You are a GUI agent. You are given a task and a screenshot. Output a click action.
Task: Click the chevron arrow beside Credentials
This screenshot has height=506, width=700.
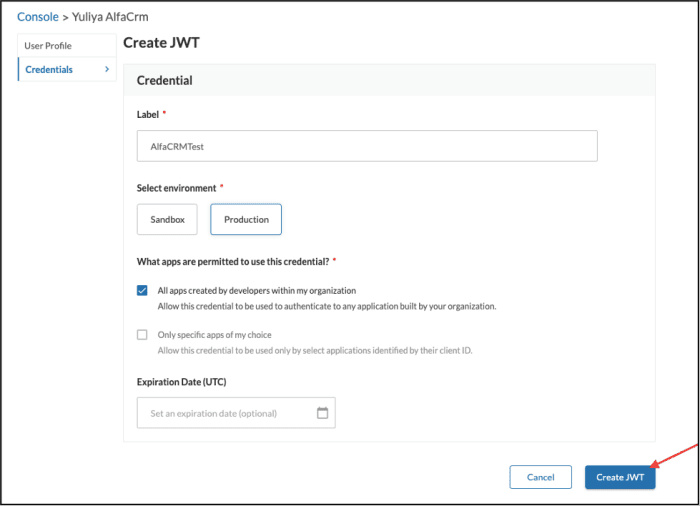[x=107, y=69]
